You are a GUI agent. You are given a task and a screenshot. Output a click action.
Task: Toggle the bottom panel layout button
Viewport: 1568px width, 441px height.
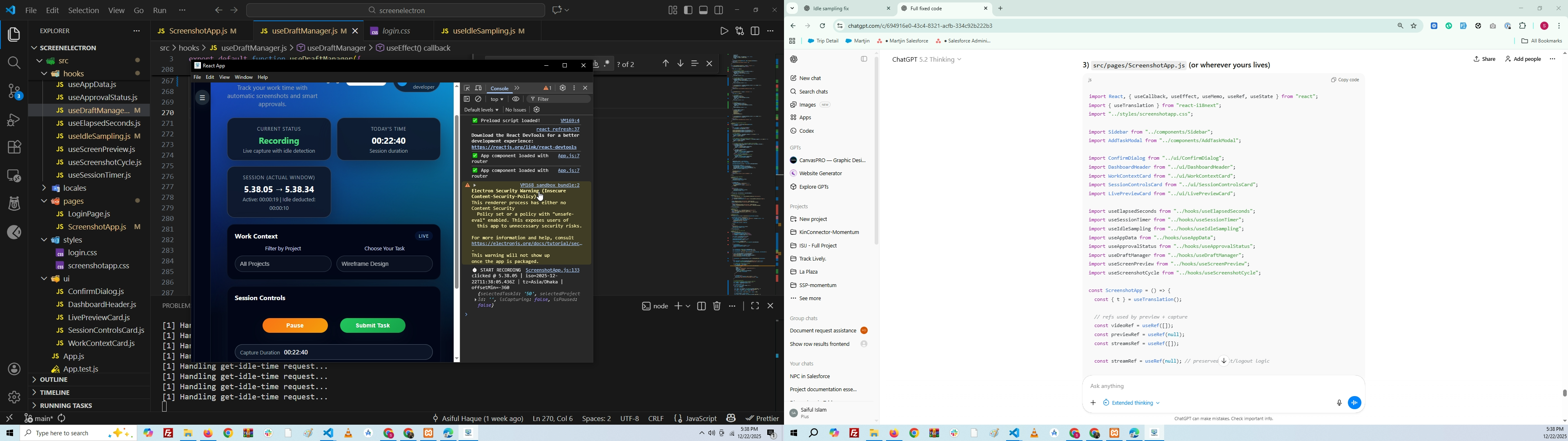click(x=704, y=10)
